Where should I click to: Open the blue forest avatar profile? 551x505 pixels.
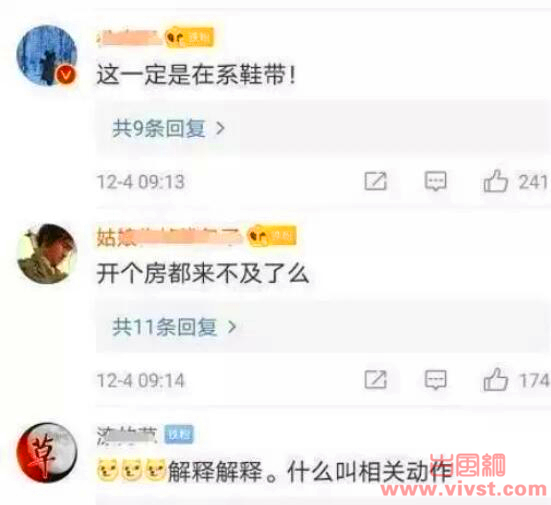[47, 55]
